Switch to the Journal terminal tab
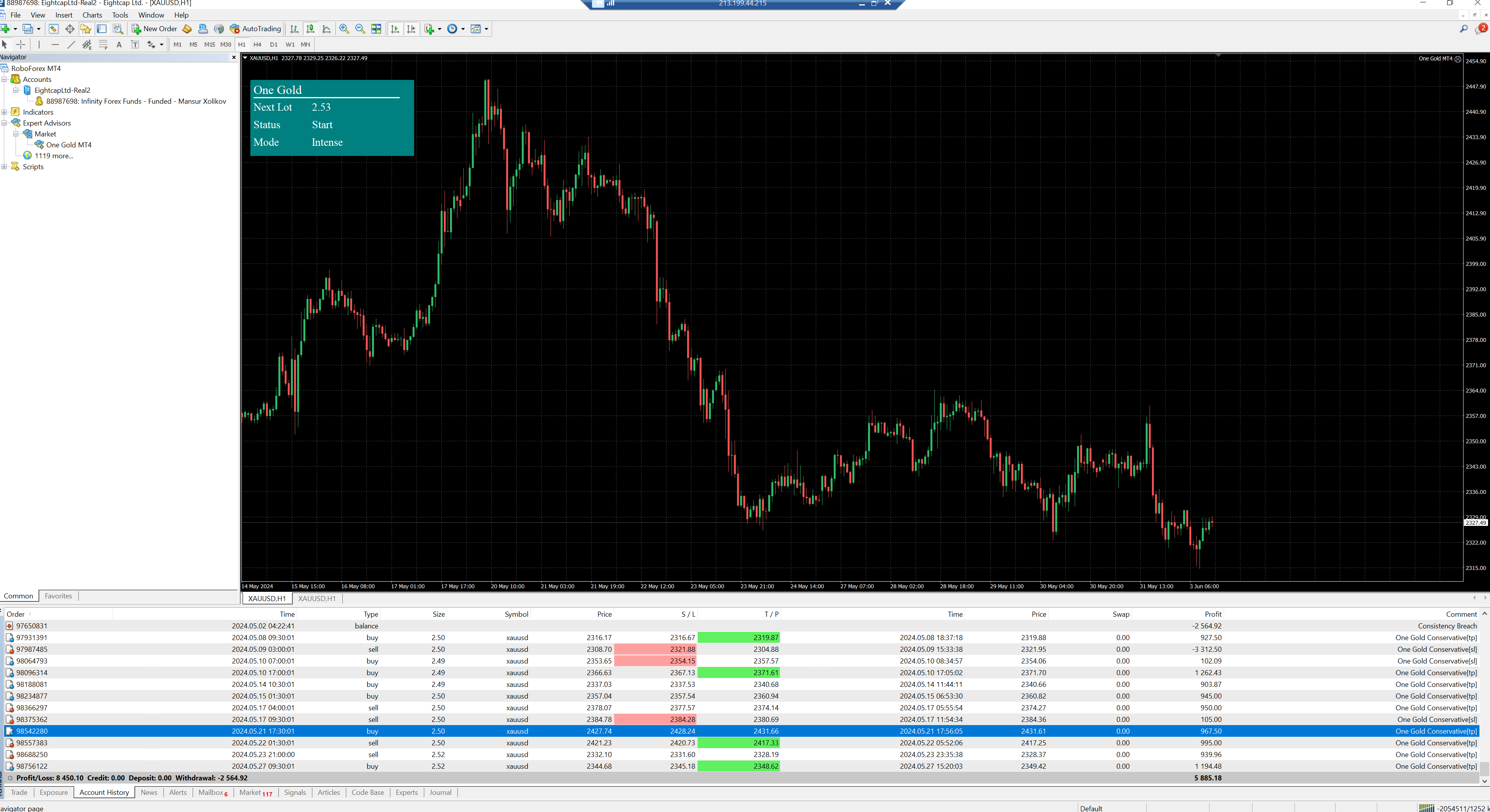This screenshot has width=1490, height=812. coord(440,793)
